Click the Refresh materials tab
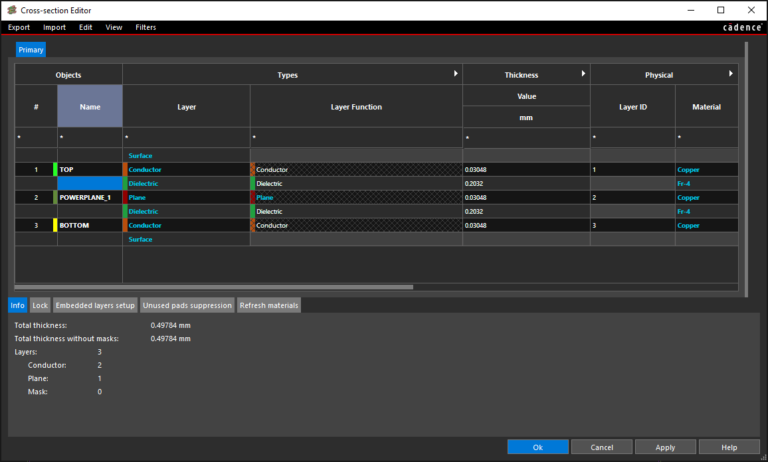Viewport: 768px width, 462px height. (x=268, y=305)
